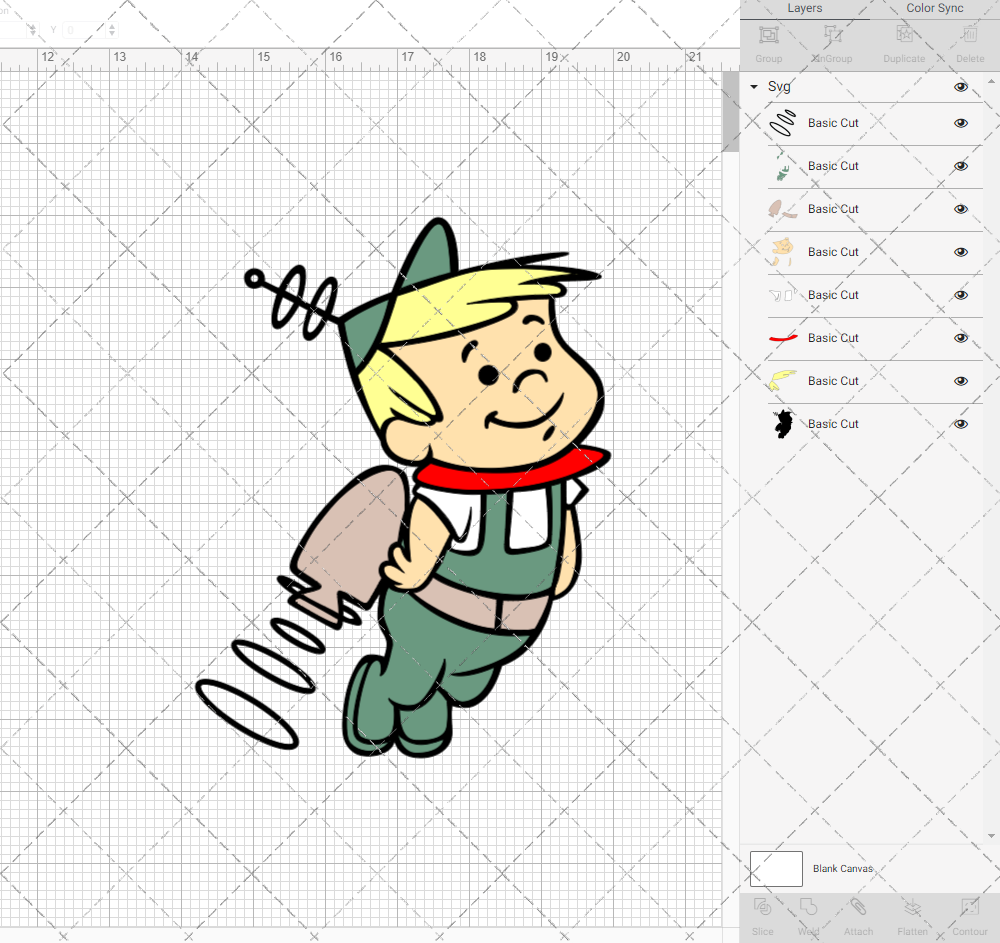Select the Attach paperclip icon
Screen dimensions: 1000x943
coord(858,907)
